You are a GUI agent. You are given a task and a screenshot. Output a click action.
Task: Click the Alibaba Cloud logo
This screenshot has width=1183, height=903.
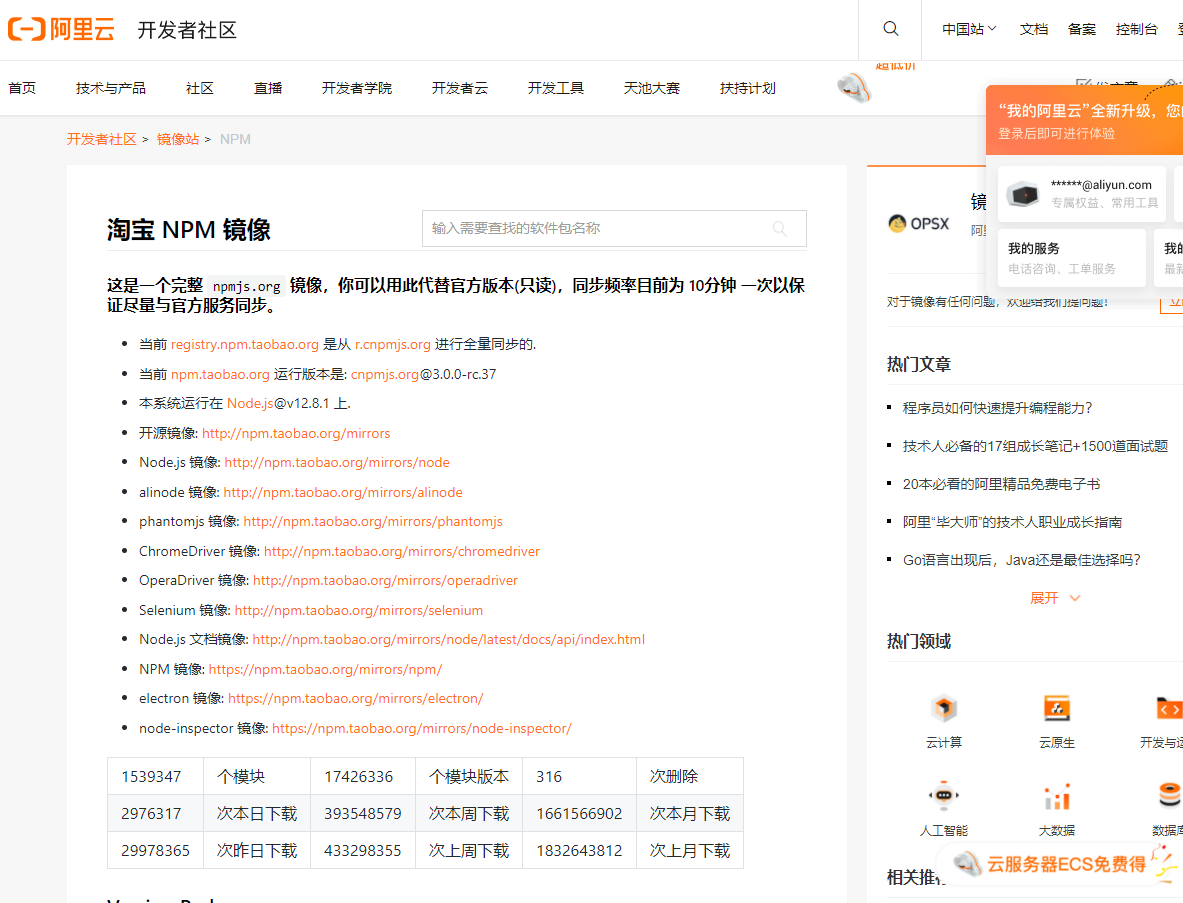(x=62, y=29)
